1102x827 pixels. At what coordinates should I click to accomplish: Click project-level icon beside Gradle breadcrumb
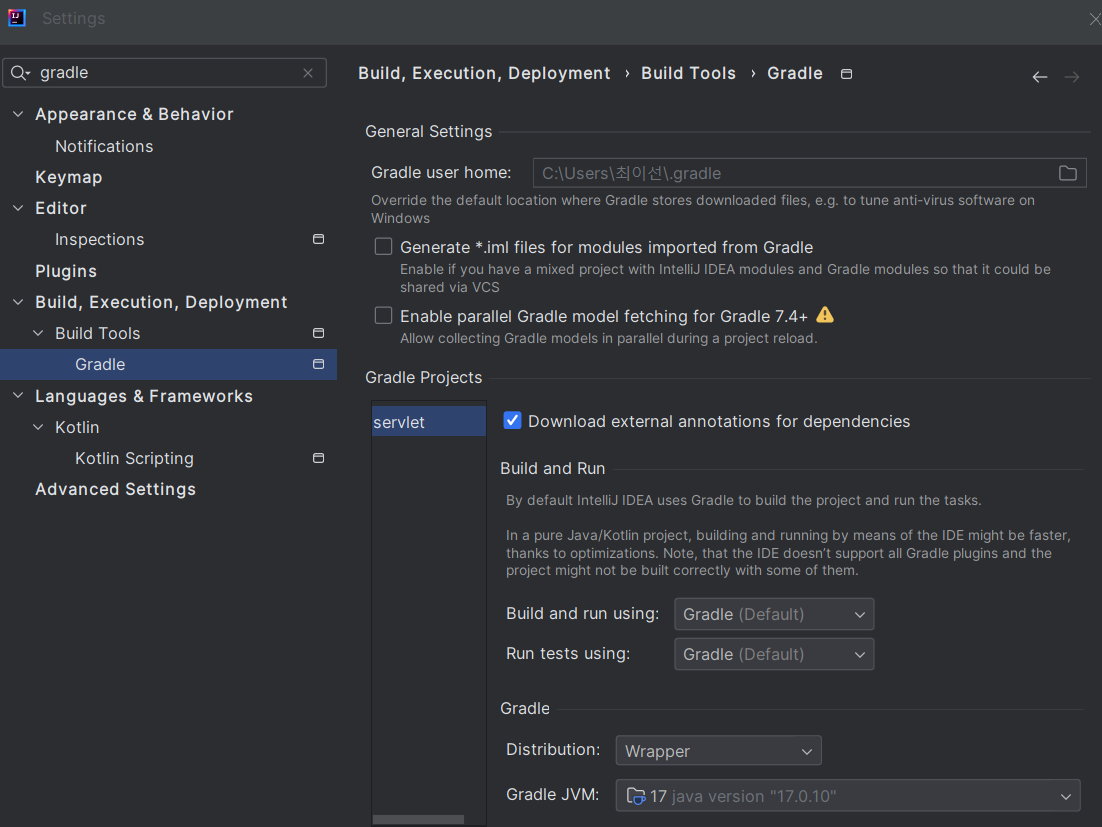847,74
